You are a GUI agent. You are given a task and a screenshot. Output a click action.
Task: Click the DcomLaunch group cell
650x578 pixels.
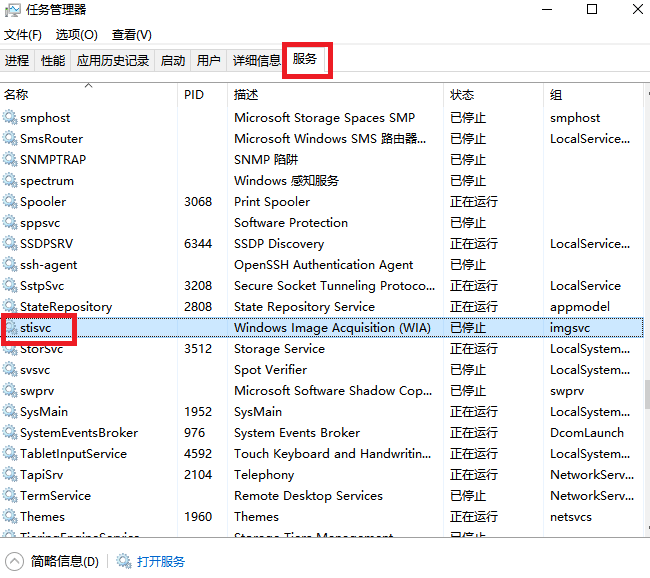point(587,432)
